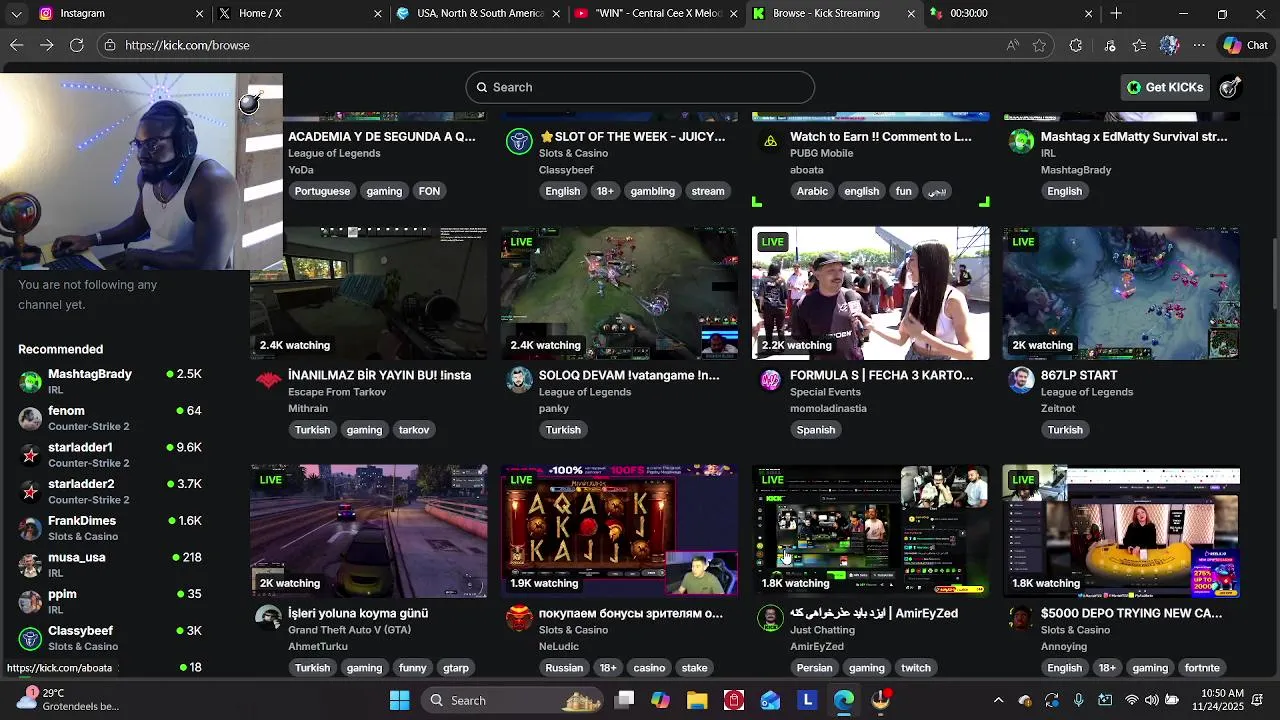Open the GTA V stream thumbnail by AhmetTurku
Image resolution: width=1280 pixels, height=720 pixels.
coord(369,531)
